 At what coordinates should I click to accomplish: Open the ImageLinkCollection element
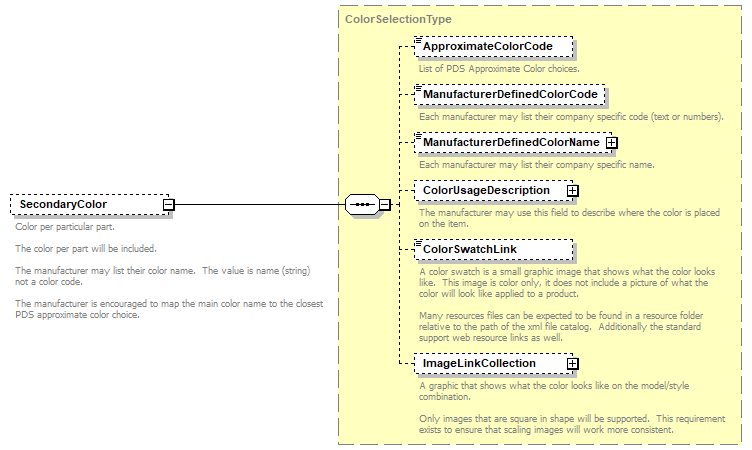pyautogui.click(x=488, y=363)
